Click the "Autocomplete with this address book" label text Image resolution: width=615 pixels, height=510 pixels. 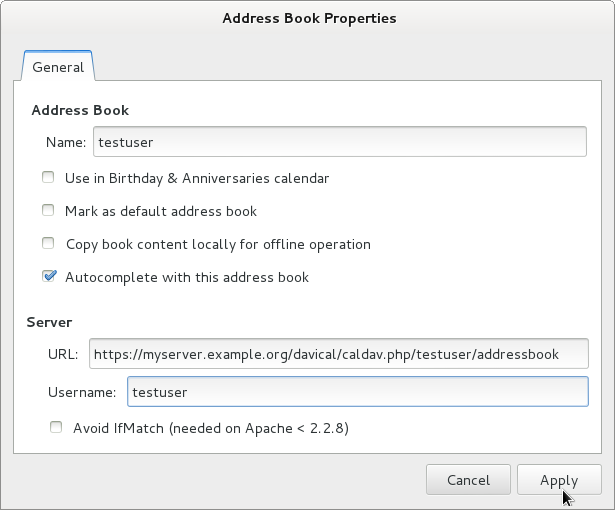click(187, 277)
